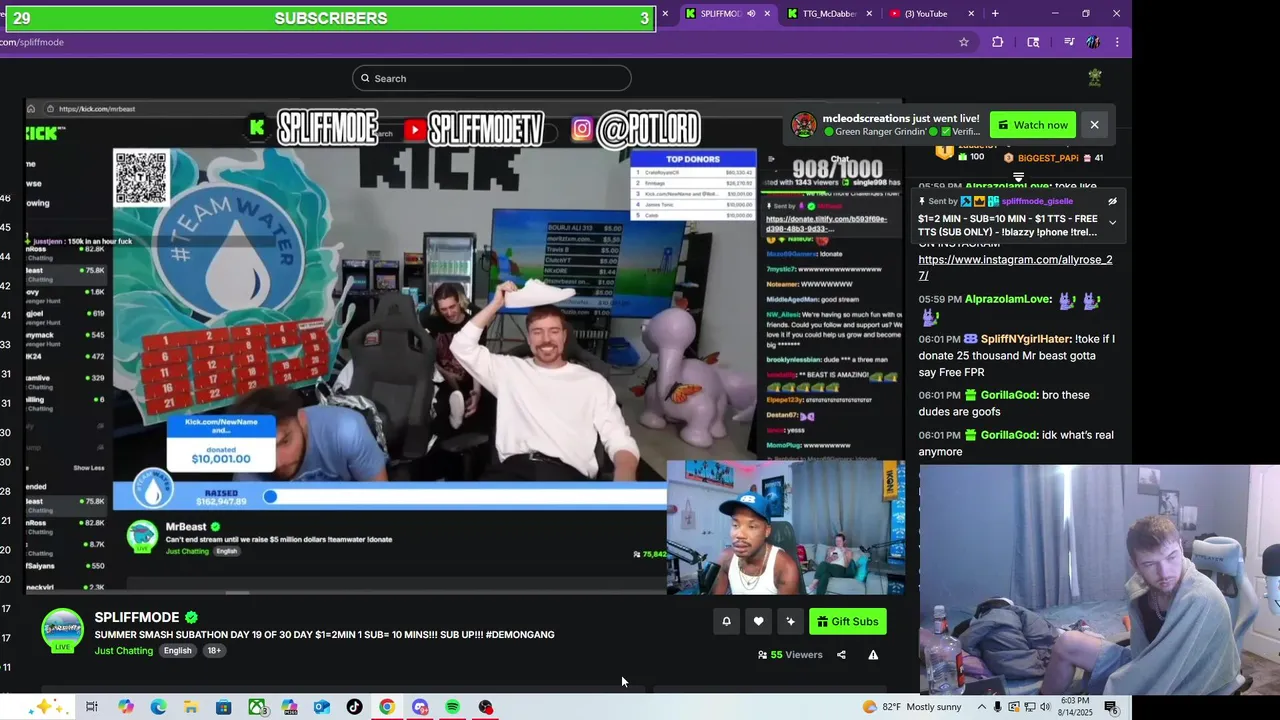Click the stream video player
1280x720 pixels.
465,347
